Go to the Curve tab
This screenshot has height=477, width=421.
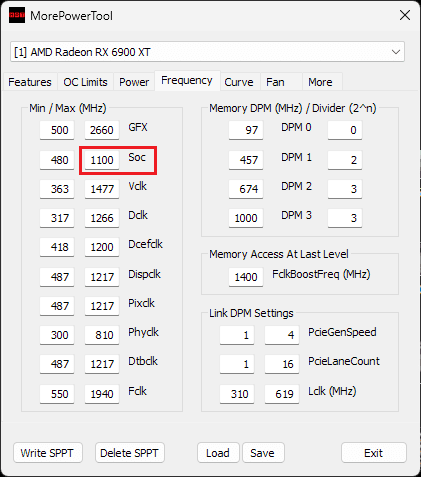239,82
